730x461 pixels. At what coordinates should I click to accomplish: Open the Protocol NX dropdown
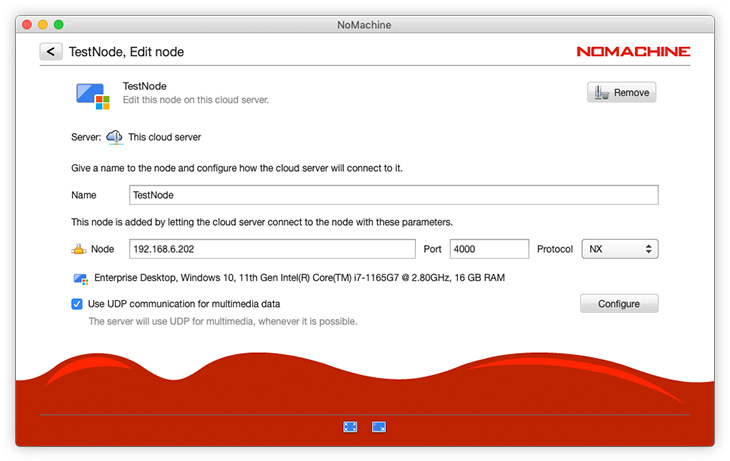619,249
